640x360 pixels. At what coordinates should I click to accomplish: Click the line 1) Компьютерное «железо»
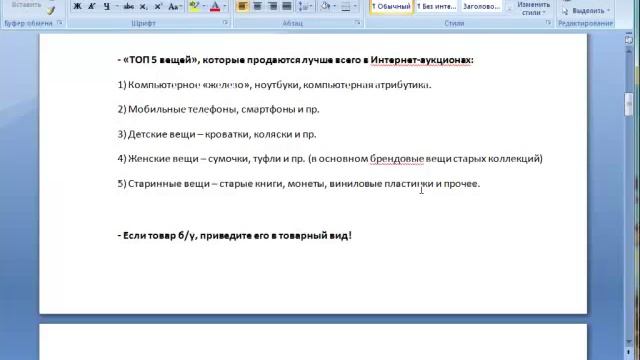[274, 85]
